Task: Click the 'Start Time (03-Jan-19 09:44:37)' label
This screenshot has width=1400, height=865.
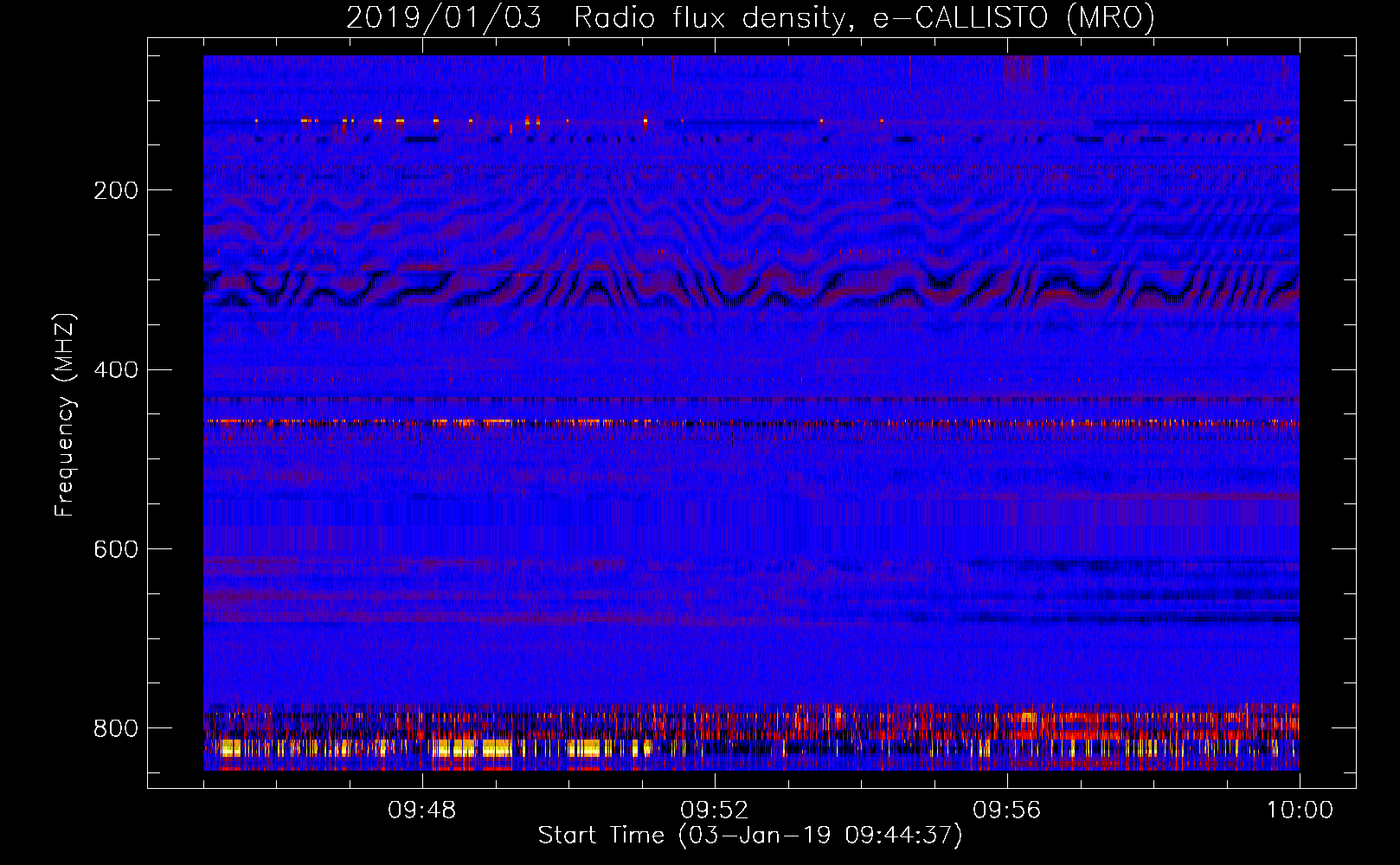Action: pyautogui.click(x=750, y=836)
